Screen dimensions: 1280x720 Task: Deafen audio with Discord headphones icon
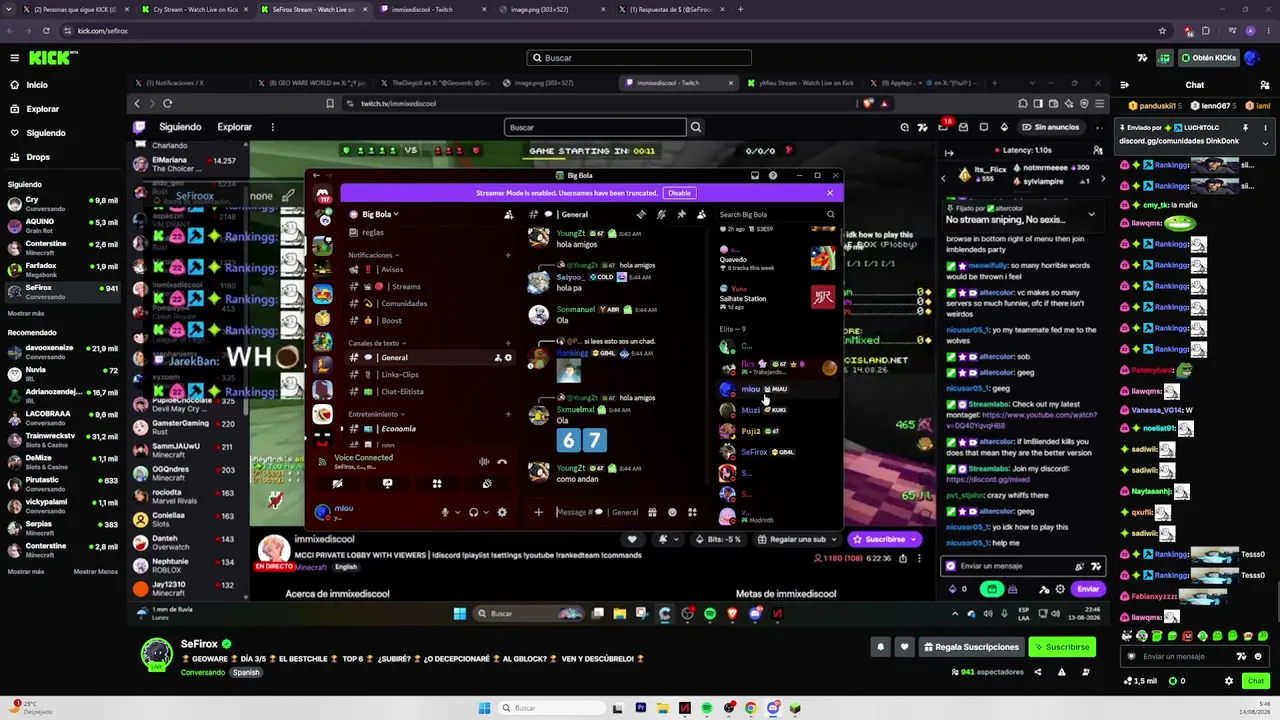coord(474,513)
